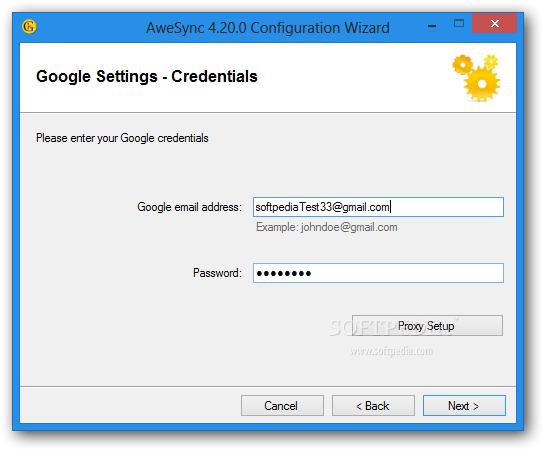Go to the previous step with Back
The width and height of the screenshot is (544, 451).
click(373, 406)
